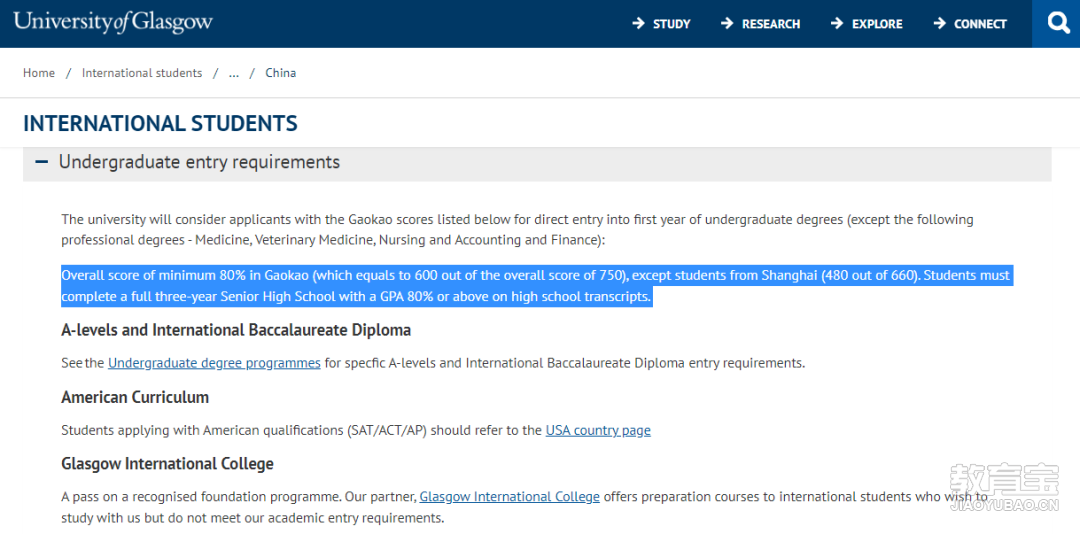
Task: Open the STUDY menu
Action: [671, 24]
